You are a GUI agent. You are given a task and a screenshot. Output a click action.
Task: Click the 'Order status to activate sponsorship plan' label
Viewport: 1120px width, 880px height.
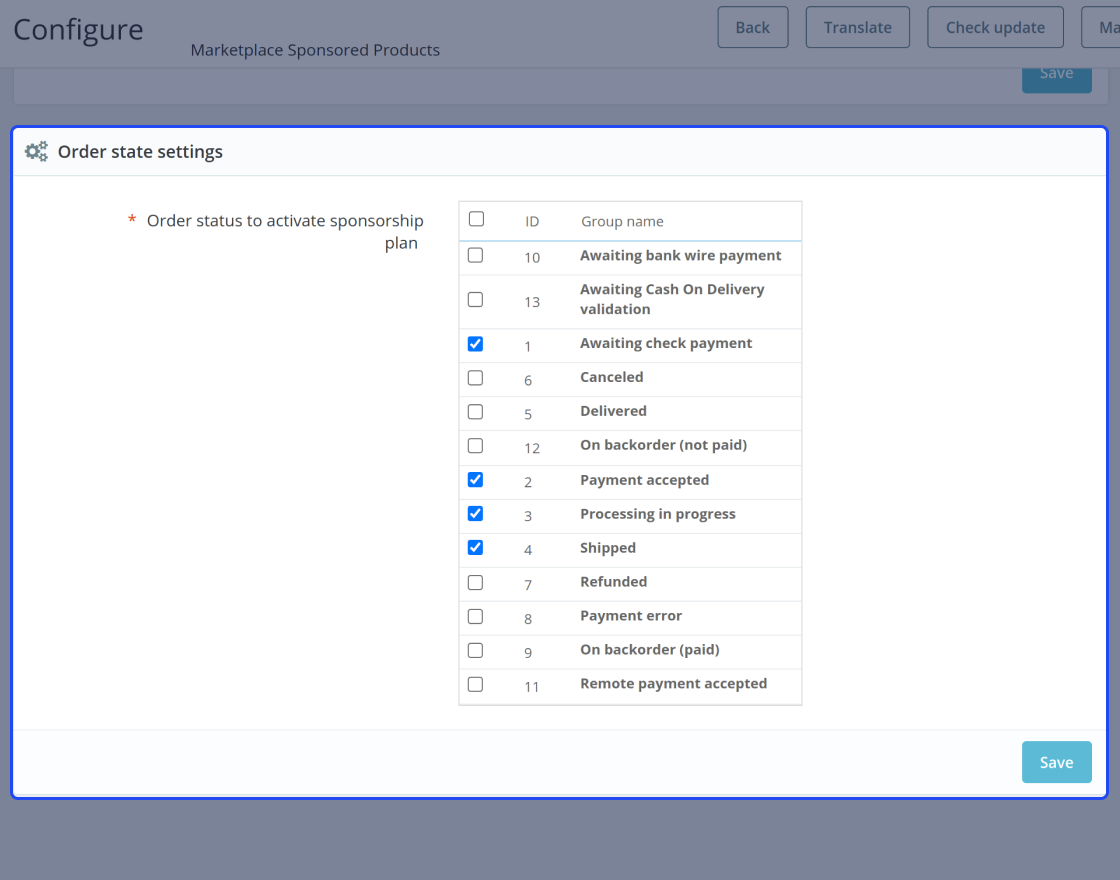[x=285, y=231]
